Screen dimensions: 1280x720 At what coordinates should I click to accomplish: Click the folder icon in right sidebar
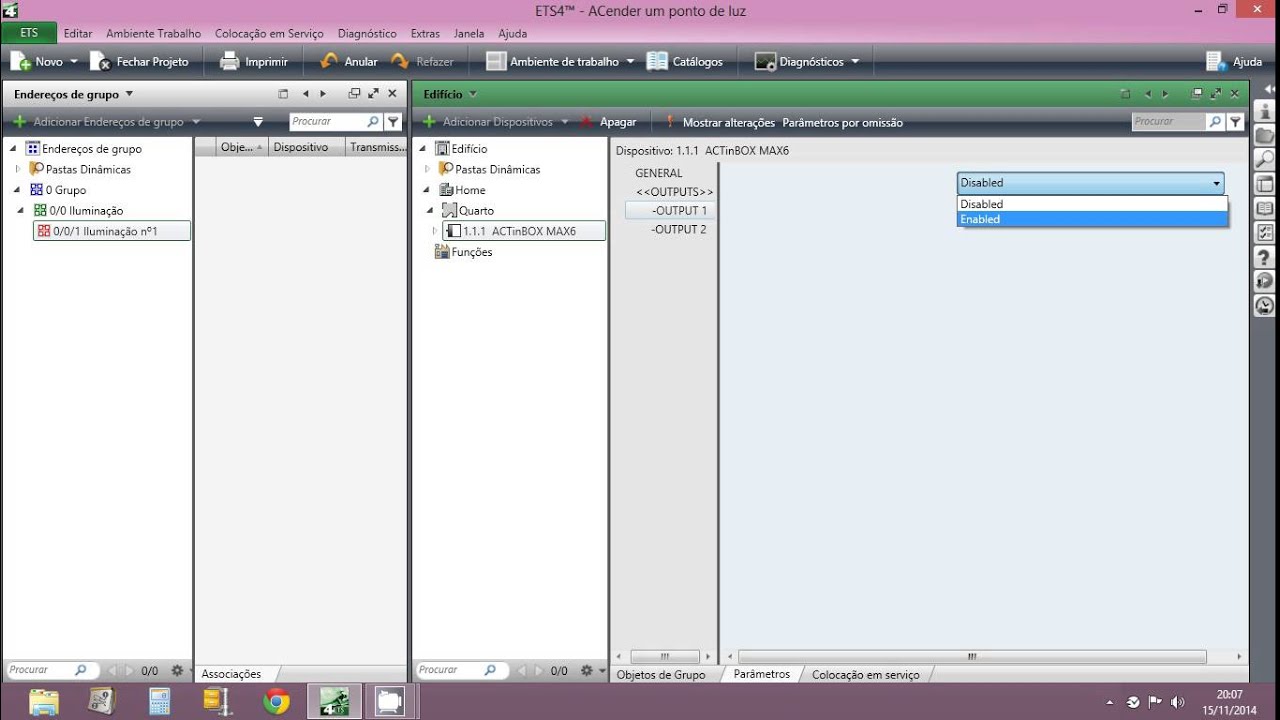[1265, 135]
